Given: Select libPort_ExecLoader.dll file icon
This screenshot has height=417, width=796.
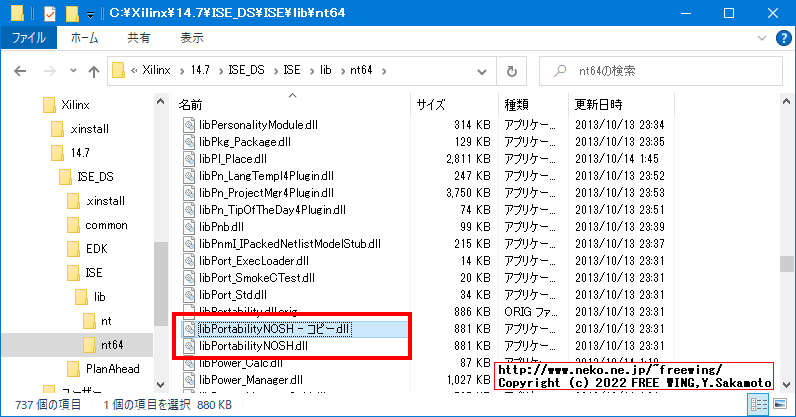Looking at the screenshot, I should [x=189, y=261].
